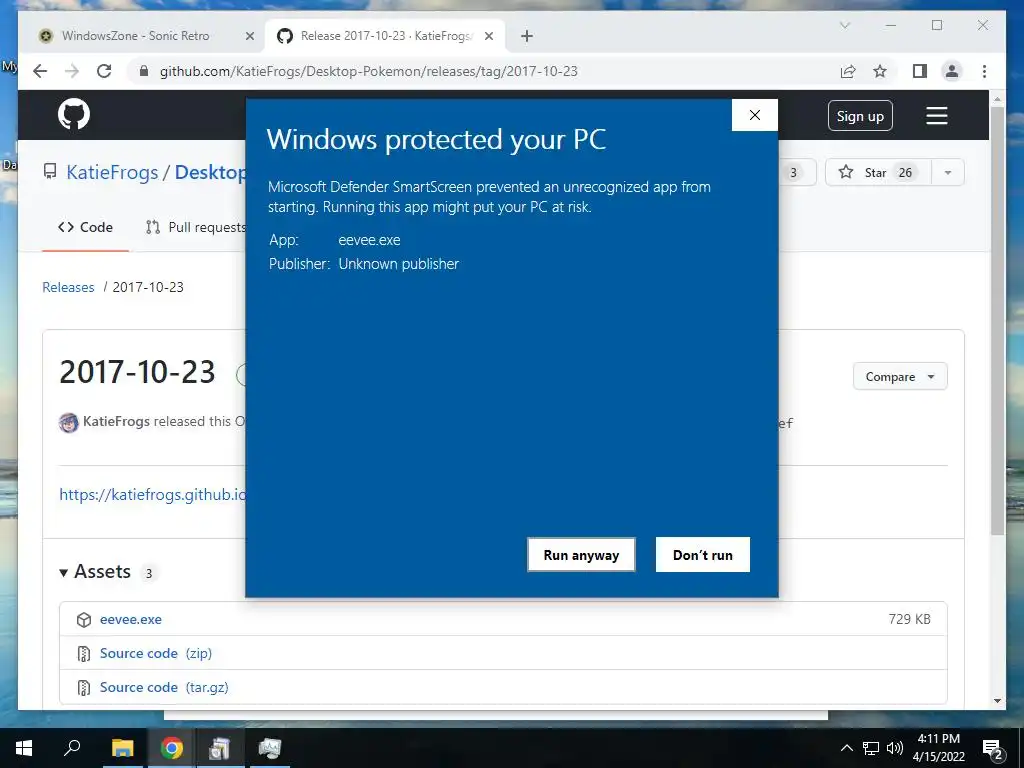Close the Release 2017-10-23 tab
The height and width of the screenshot is (768, 1024).
click(x=488, y=37)
